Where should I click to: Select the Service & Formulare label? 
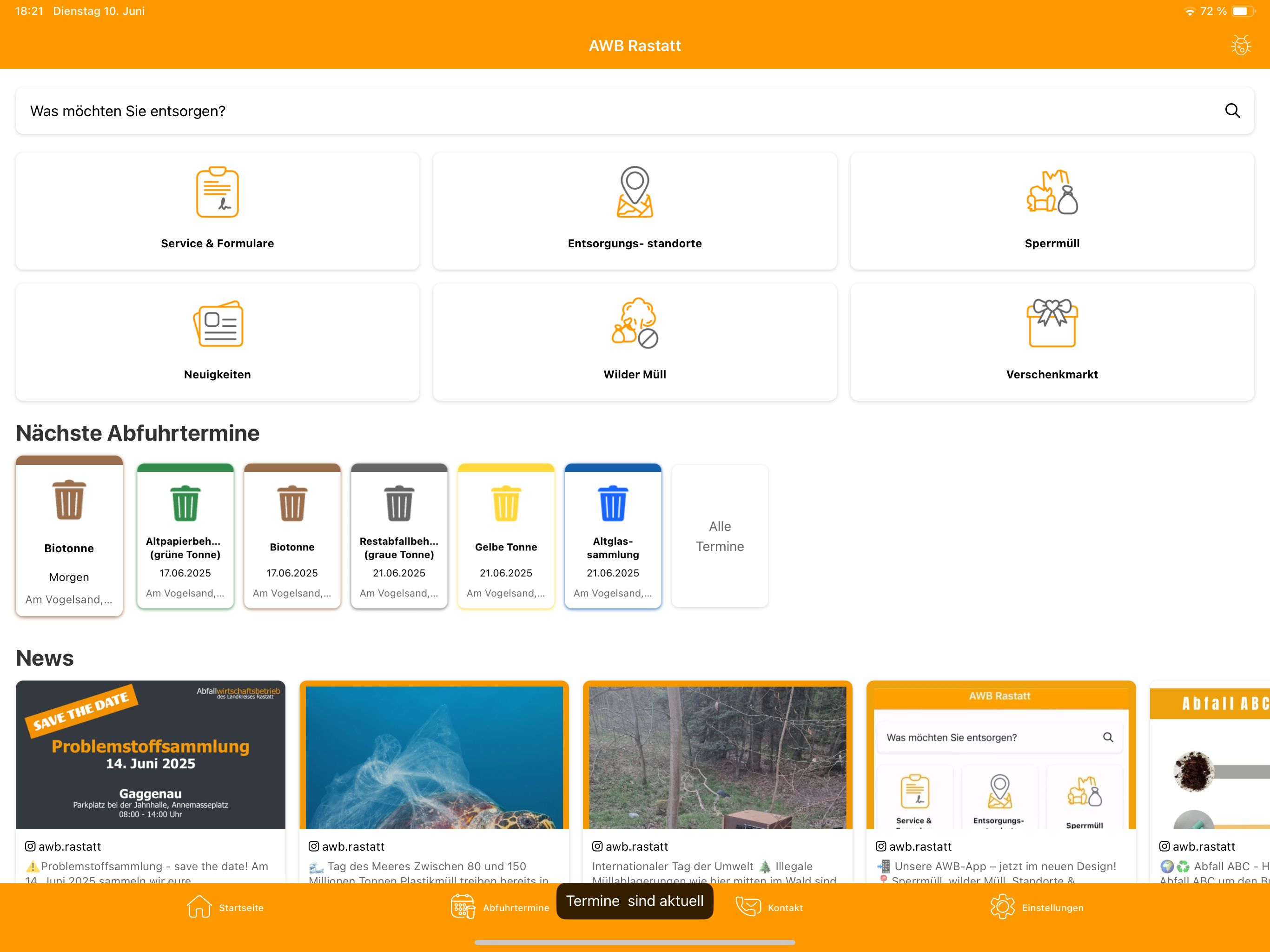coord(217,243)
